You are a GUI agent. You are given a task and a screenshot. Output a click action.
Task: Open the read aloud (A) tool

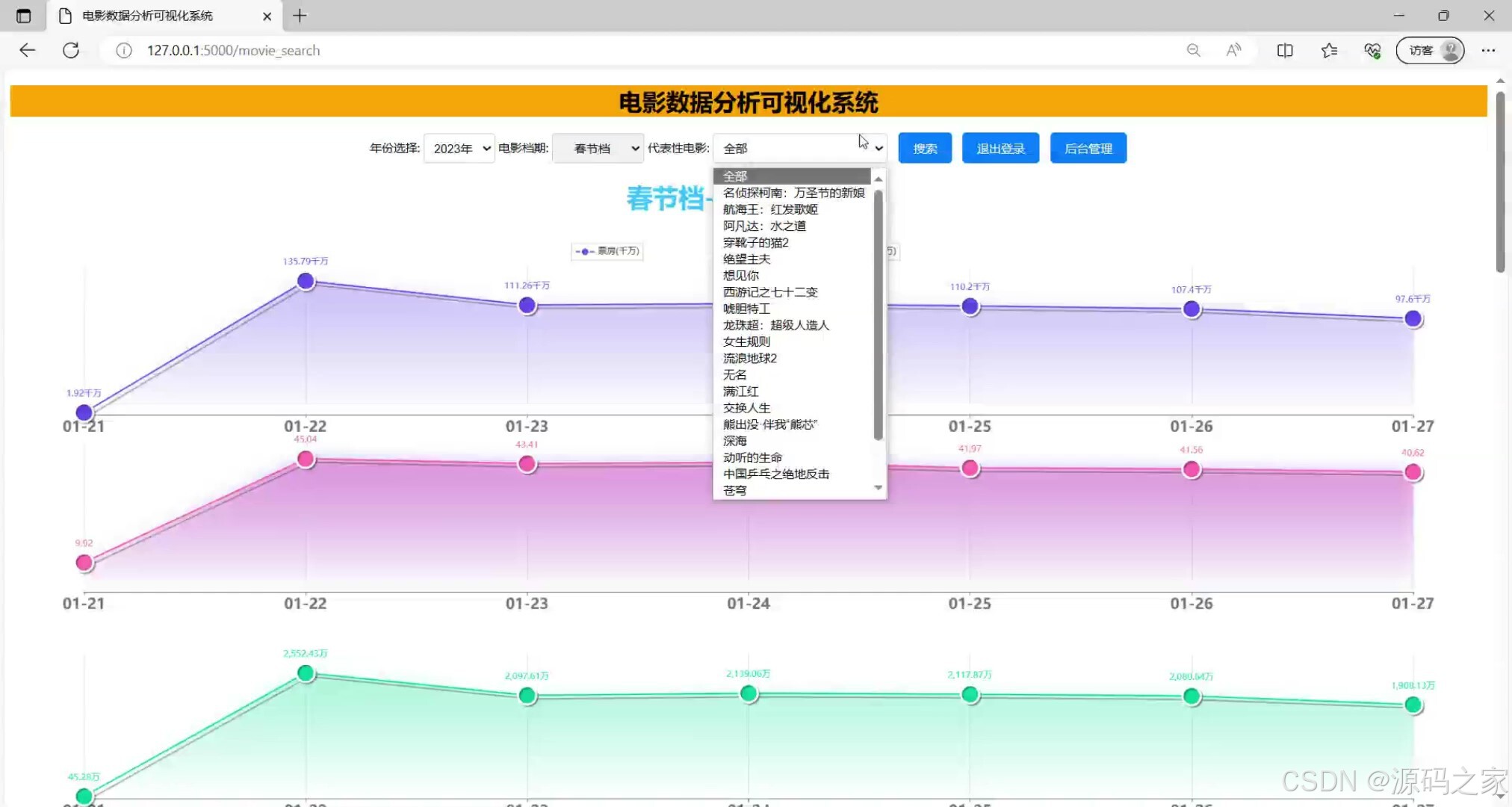pos(1233,50)
